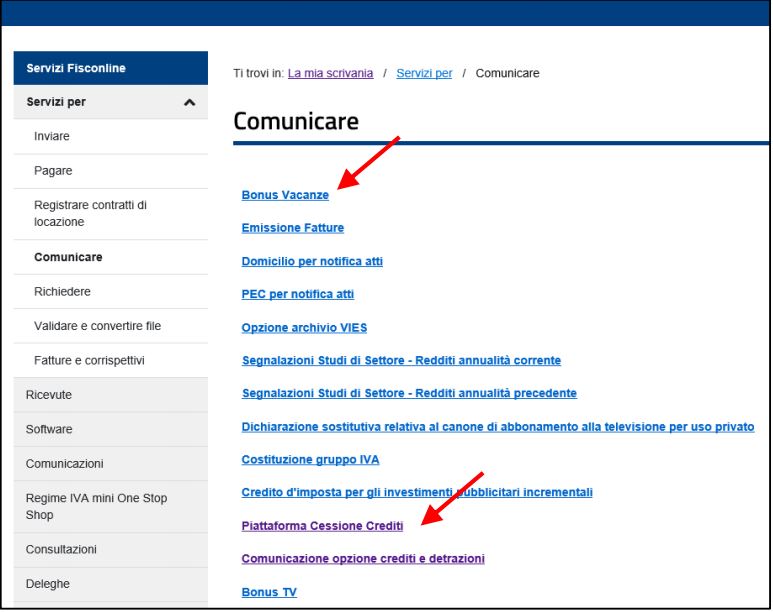Open Validare e convertire file
The height and width of the screenshot is (612, 773).
tap(110, 326)
